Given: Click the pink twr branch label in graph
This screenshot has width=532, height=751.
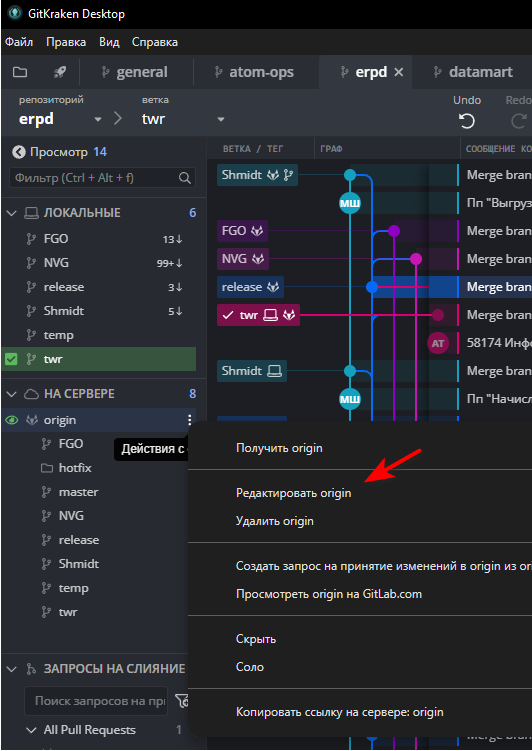Looking at the screenshot, I should pyautogui.click(x=259, y=315).
